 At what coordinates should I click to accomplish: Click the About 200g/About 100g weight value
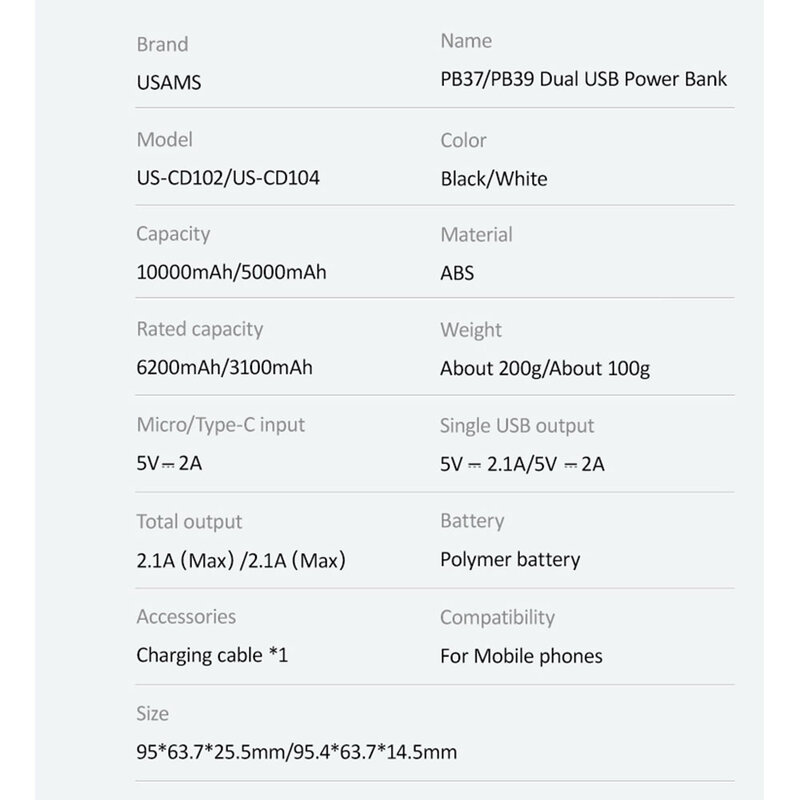point(545,369)
